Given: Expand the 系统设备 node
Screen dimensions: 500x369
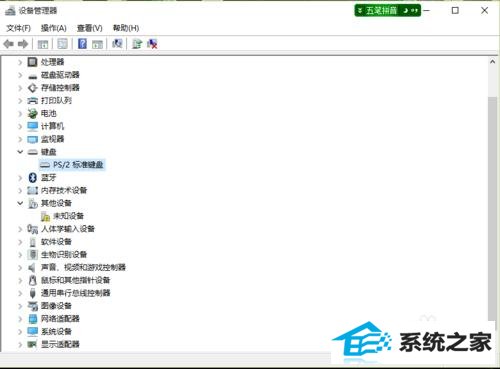Looking at the screenshot, I should point(20,332).
